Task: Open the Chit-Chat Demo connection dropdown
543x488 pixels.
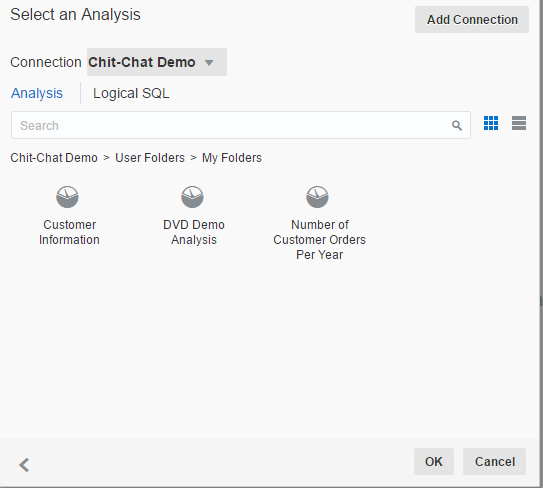Action: click(x=157, y=62)
